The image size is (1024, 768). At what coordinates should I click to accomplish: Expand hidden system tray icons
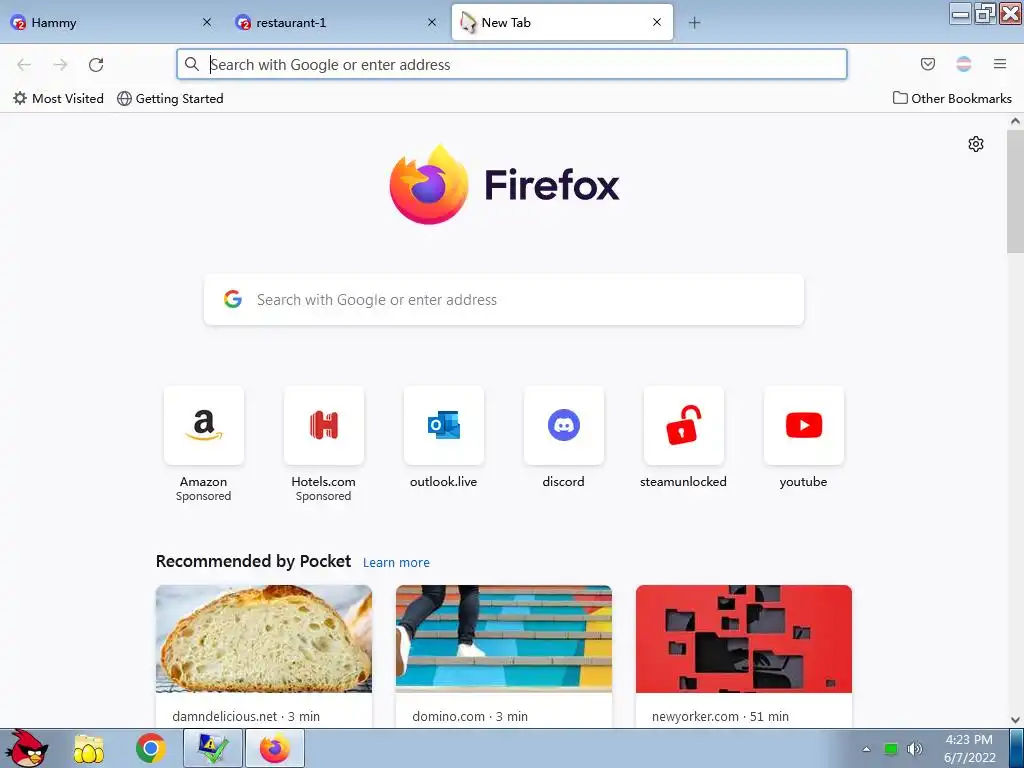click(x=867, y=749)
